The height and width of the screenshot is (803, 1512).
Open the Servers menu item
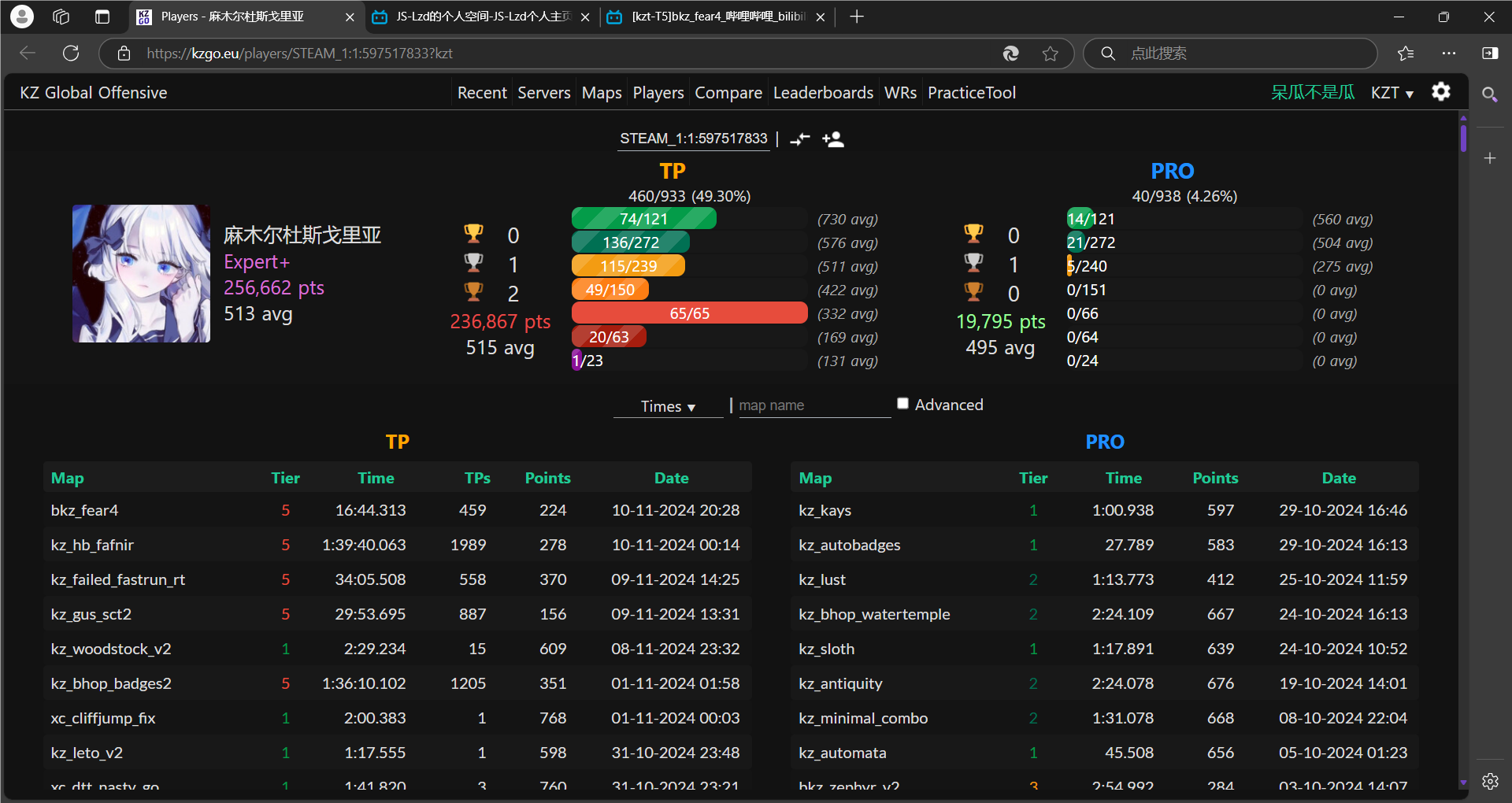pos(543,93)
